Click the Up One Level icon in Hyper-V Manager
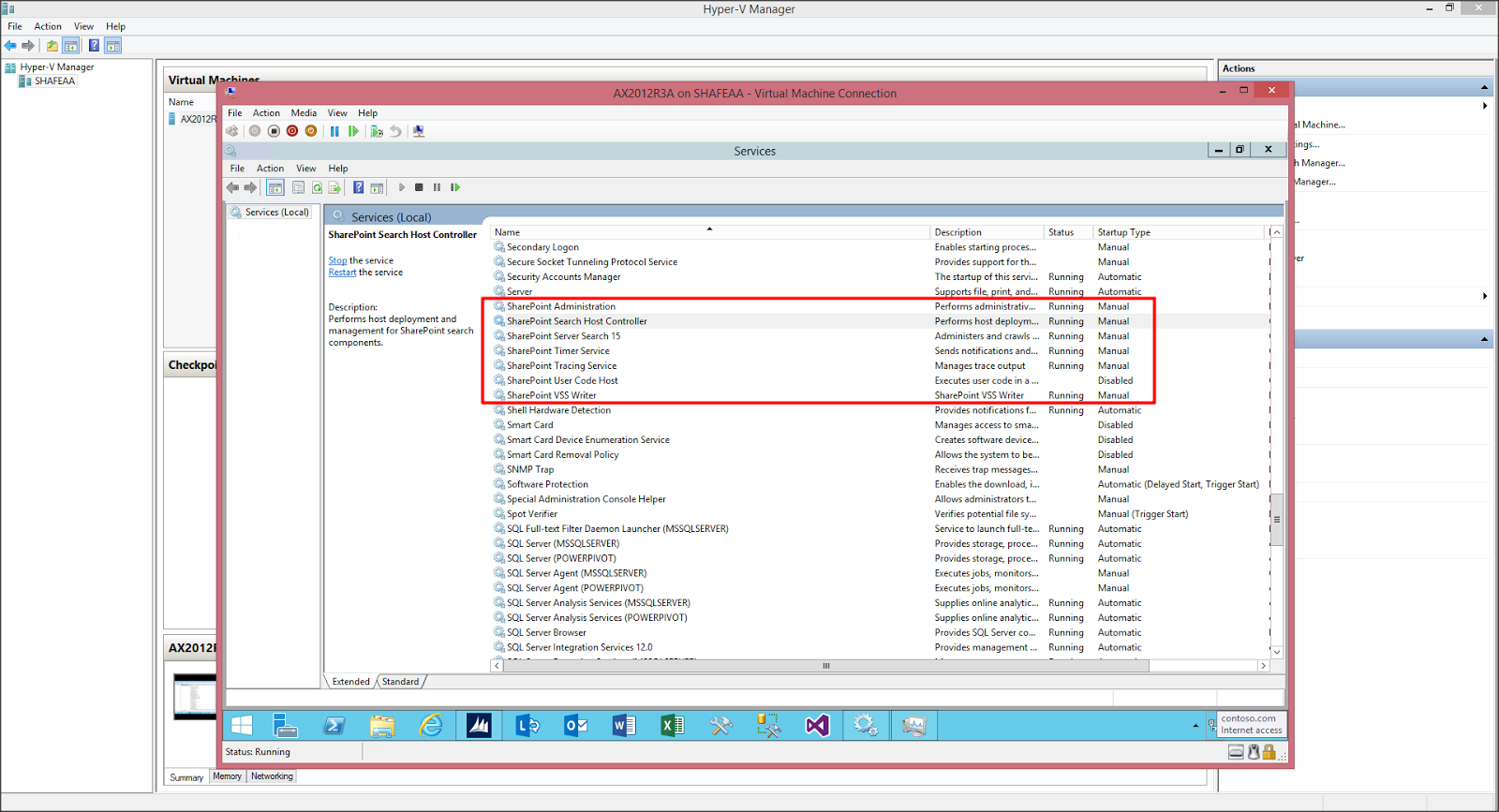 (x=52, y=45)
